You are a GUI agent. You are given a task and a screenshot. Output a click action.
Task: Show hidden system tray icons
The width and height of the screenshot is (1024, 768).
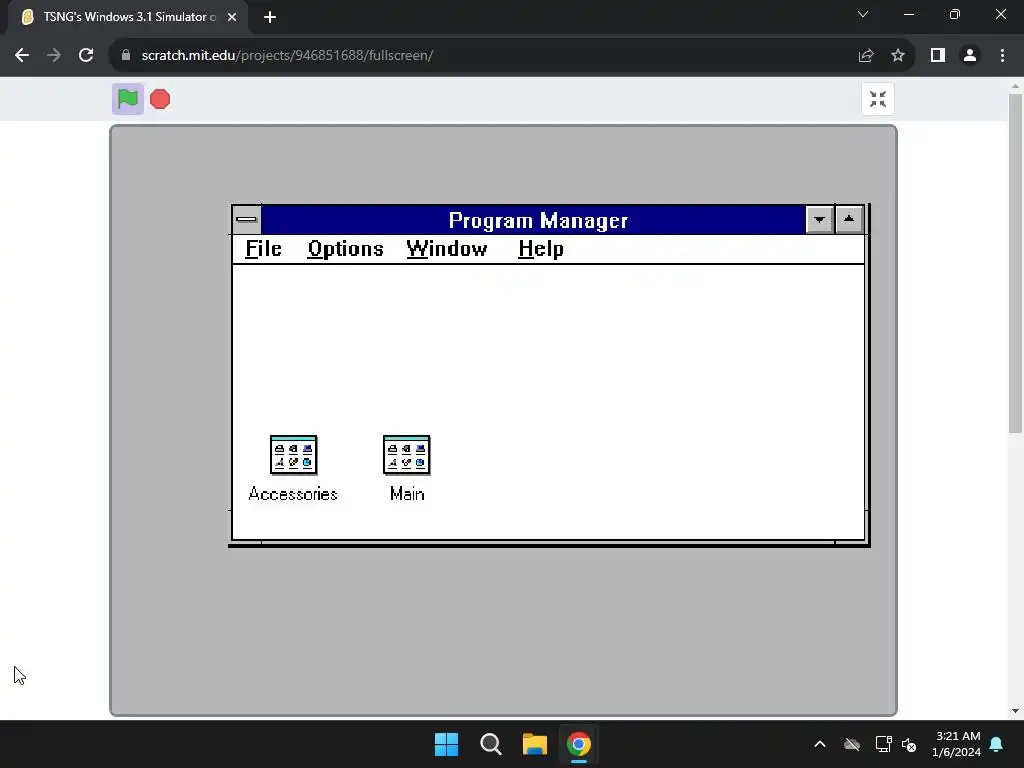click(820, 744)
